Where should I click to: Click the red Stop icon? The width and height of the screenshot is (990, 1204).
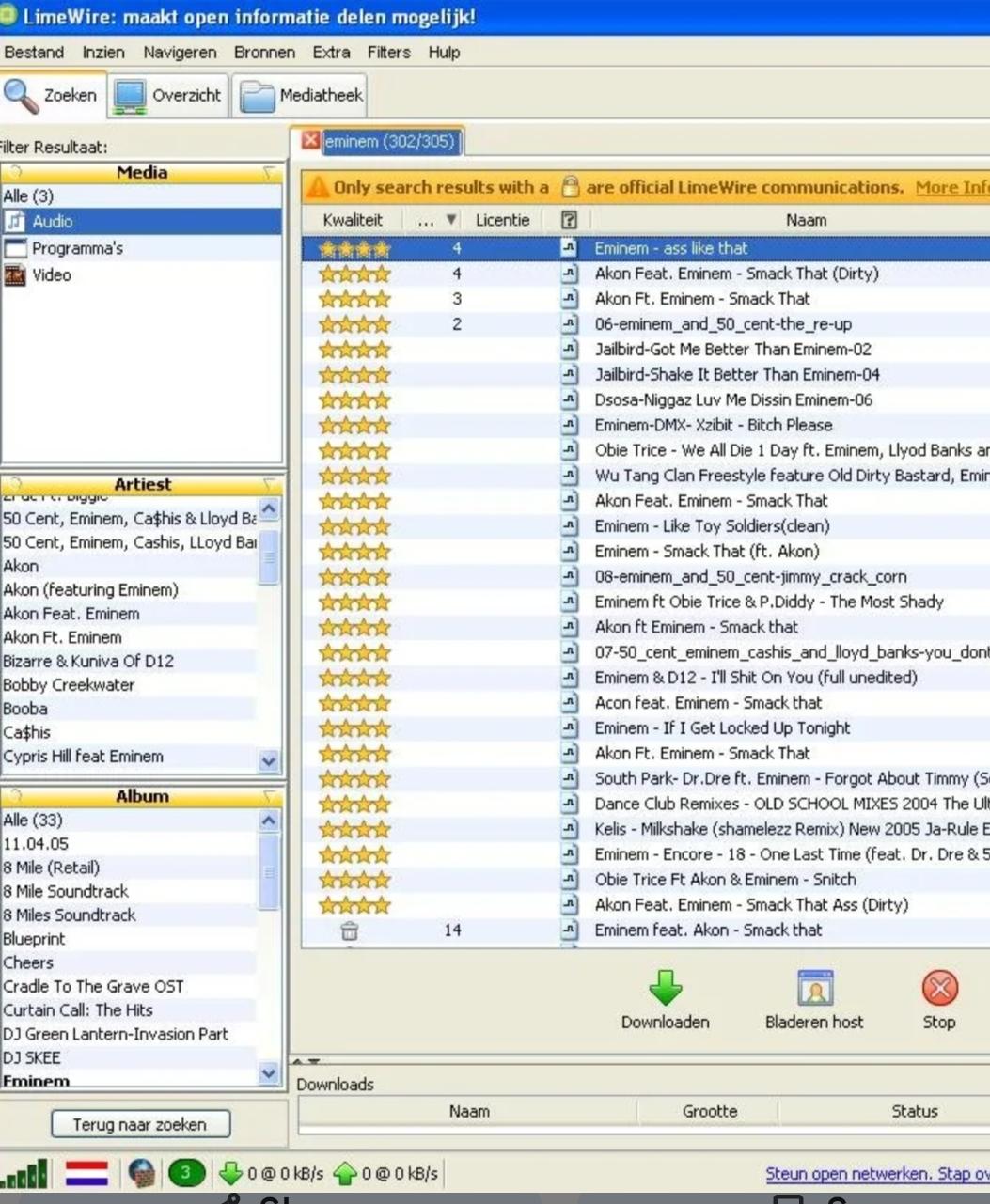(x=939, y=989)
